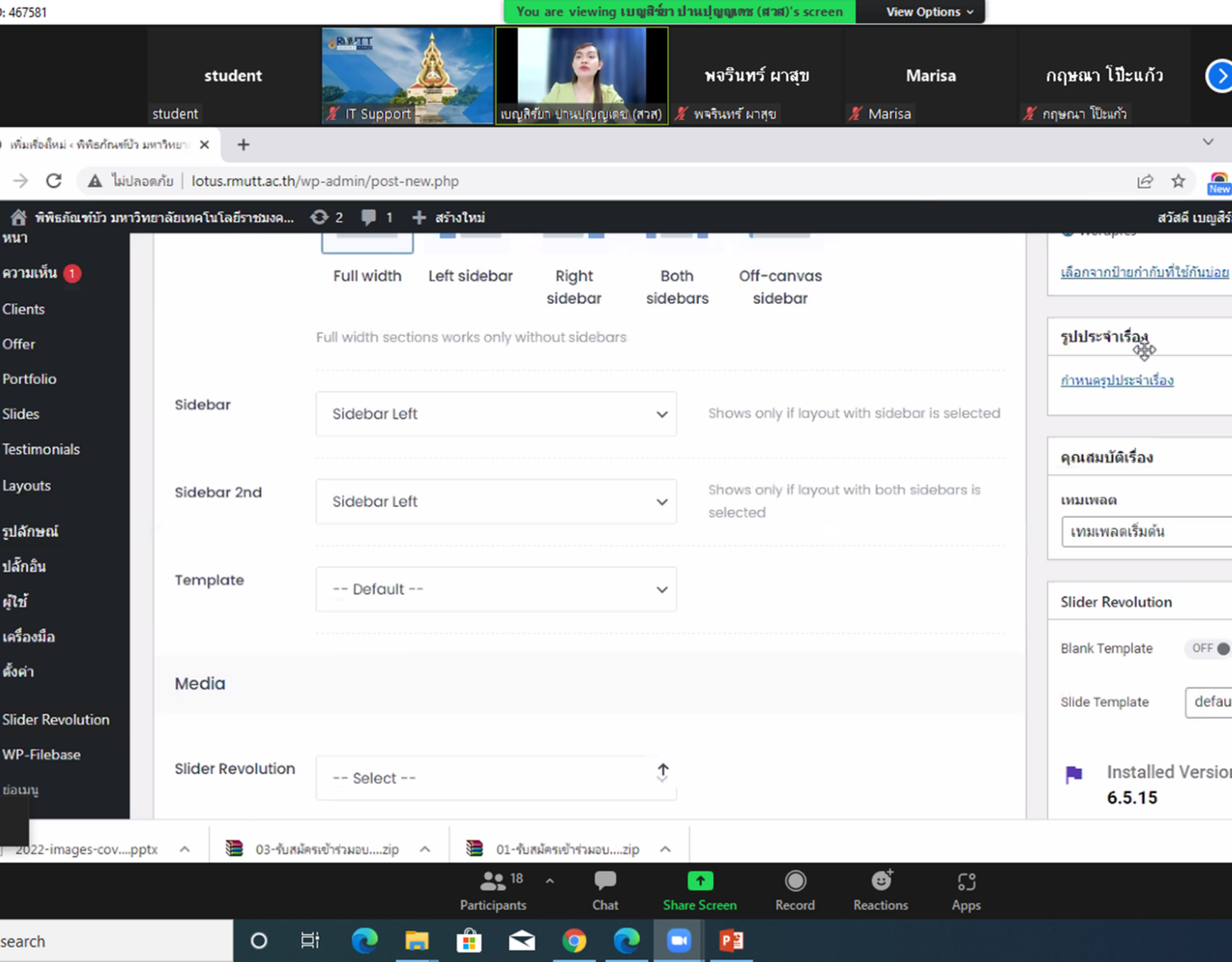This screenshot has height=962, width=1232.
Task: Open File Explorer from the taskbar
Action: point(417,941)
